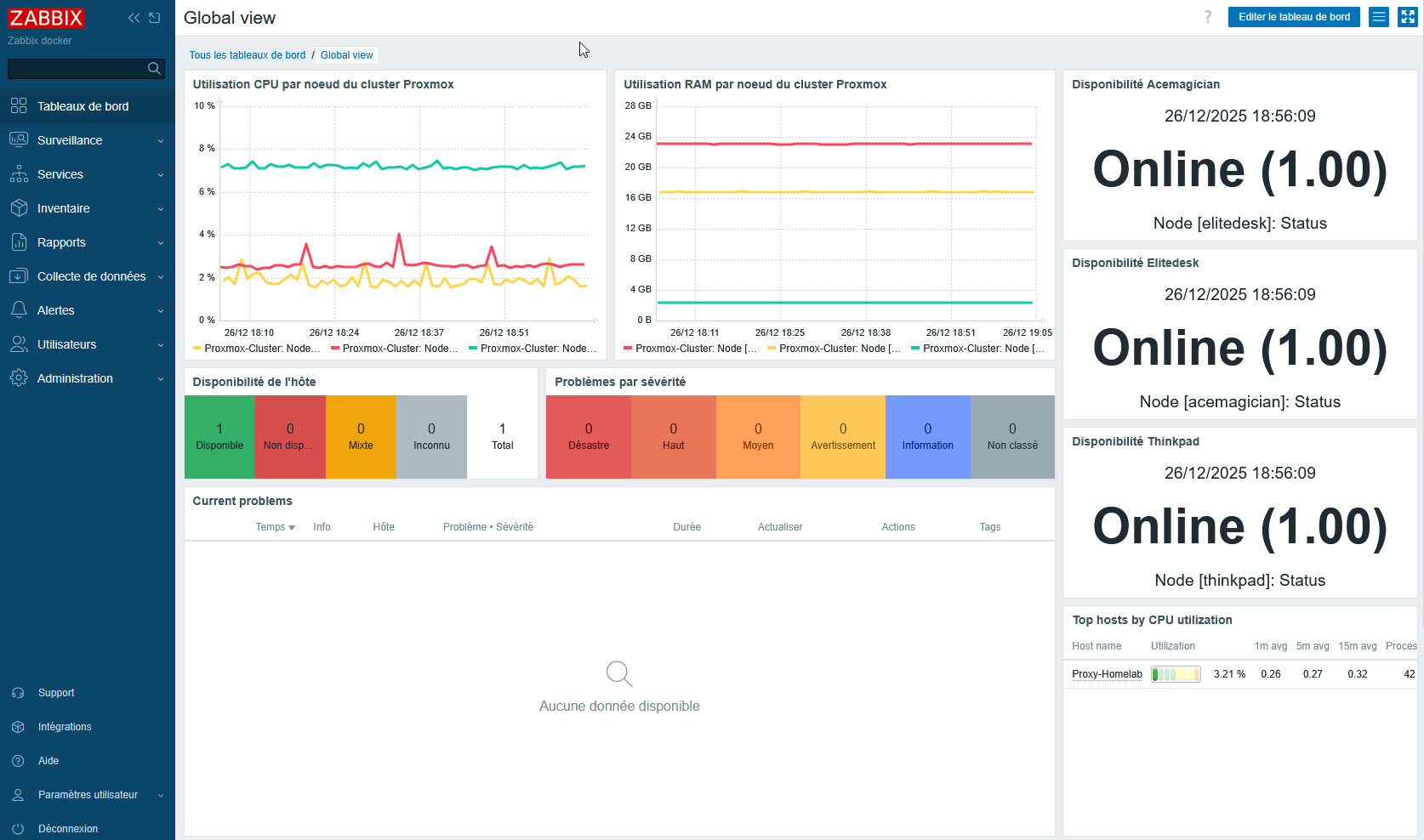The height and width of the screenshot is (840, 1424).
Task: Open the Collecte de données icon
Action: [19, 275]
